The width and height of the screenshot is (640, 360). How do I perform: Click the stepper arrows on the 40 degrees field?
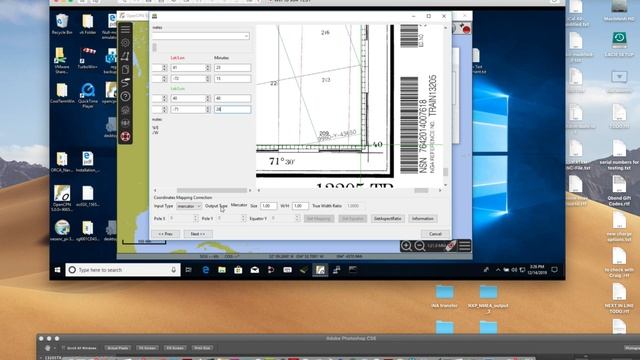[x=208, y=98]
